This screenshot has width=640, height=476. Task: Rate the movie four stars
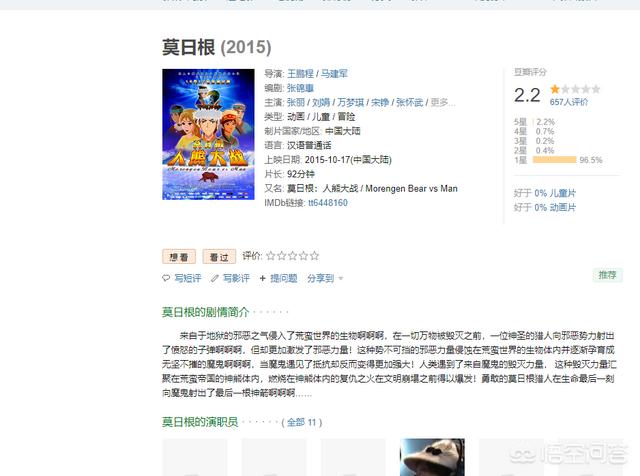coord(303,256)
